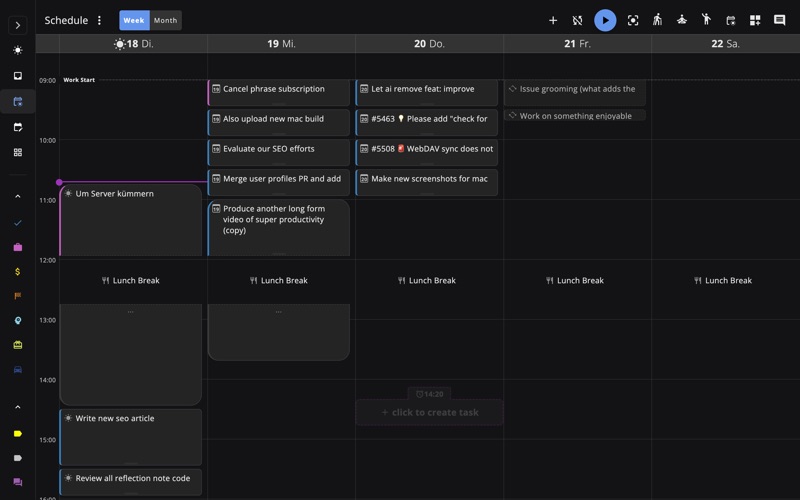Start time tracking with blue play button
This screenshot has width=800, height=500.
[605, 20]
